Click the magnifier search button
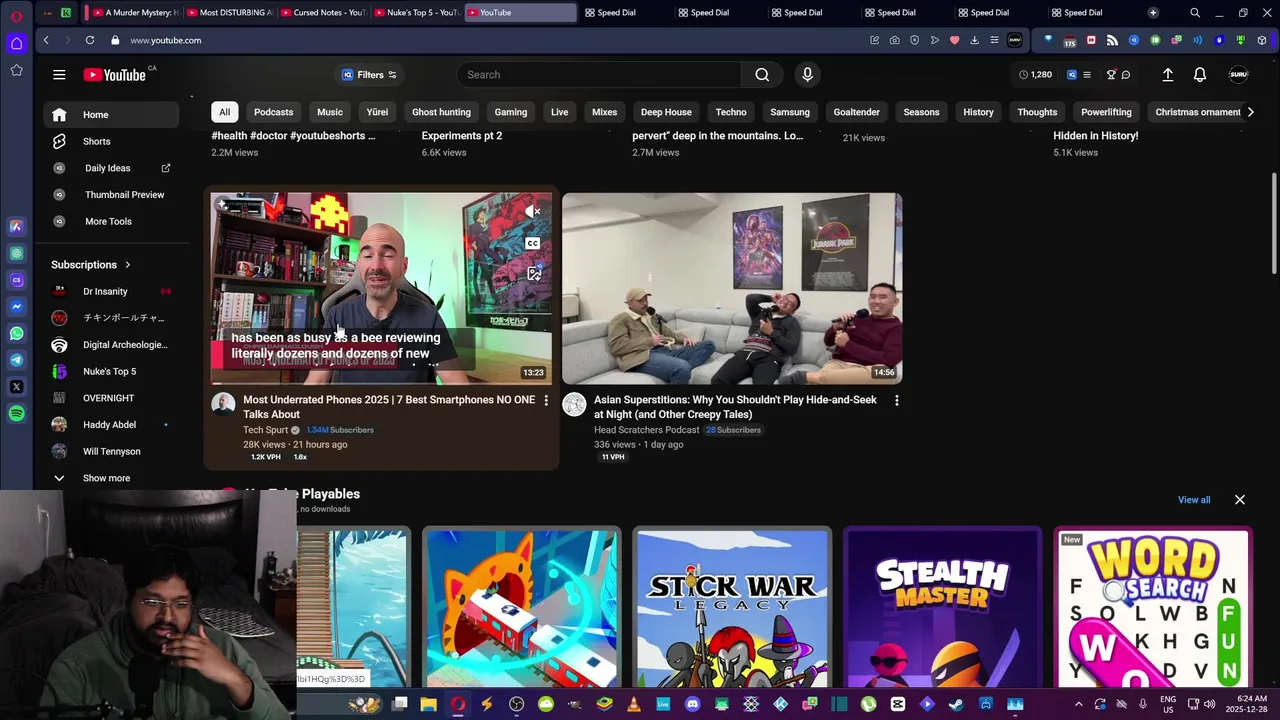Viewport: 1280px width, 720px height. 762,75
